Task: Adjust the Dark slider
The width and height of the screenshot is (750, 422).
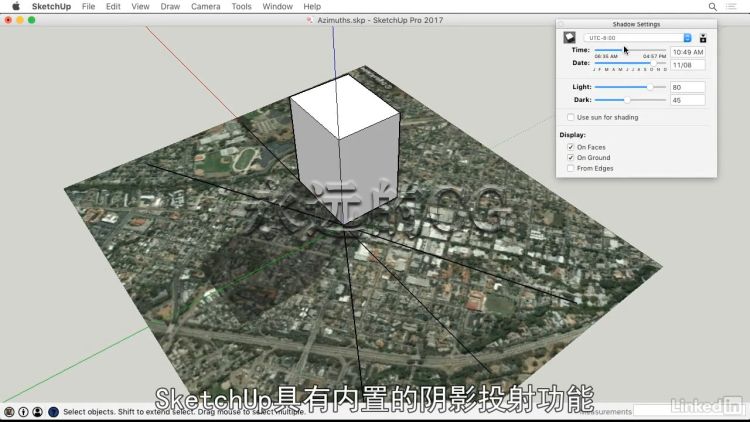Action: pos(630,100)
